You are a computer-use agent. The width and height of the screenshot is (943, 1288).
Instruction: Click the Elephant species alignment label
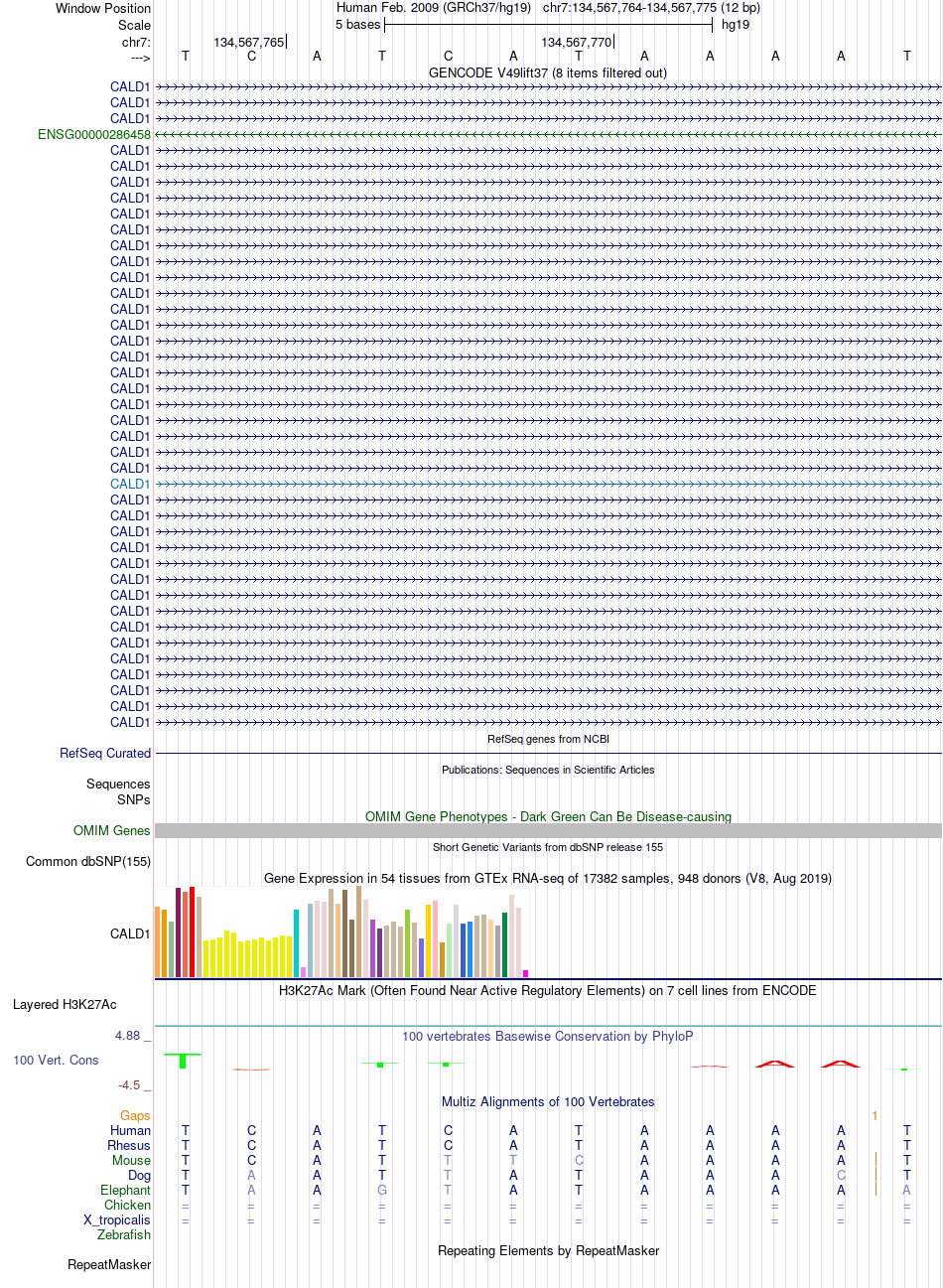pos(126,1191)
